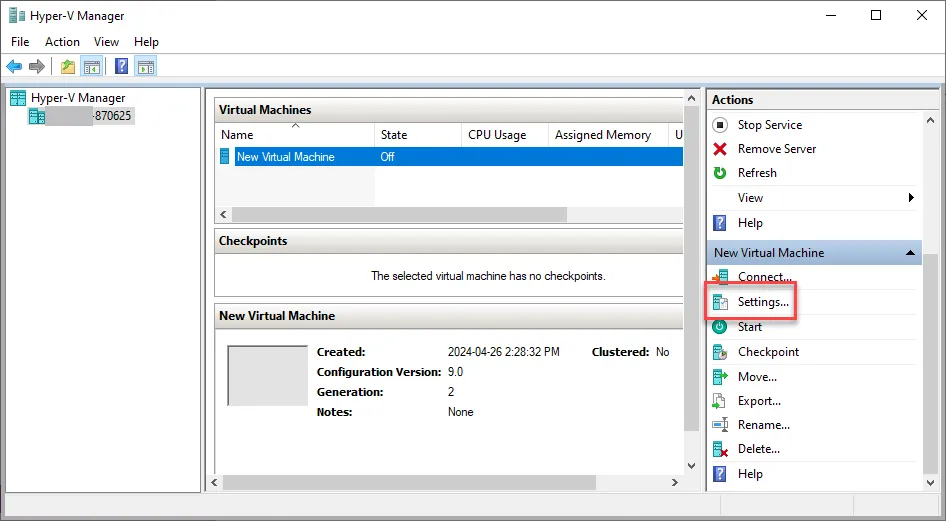Viewport: 946px width, 521px height.
Task: Sort by the CPU Usage column header
Action: coord(505,135)
